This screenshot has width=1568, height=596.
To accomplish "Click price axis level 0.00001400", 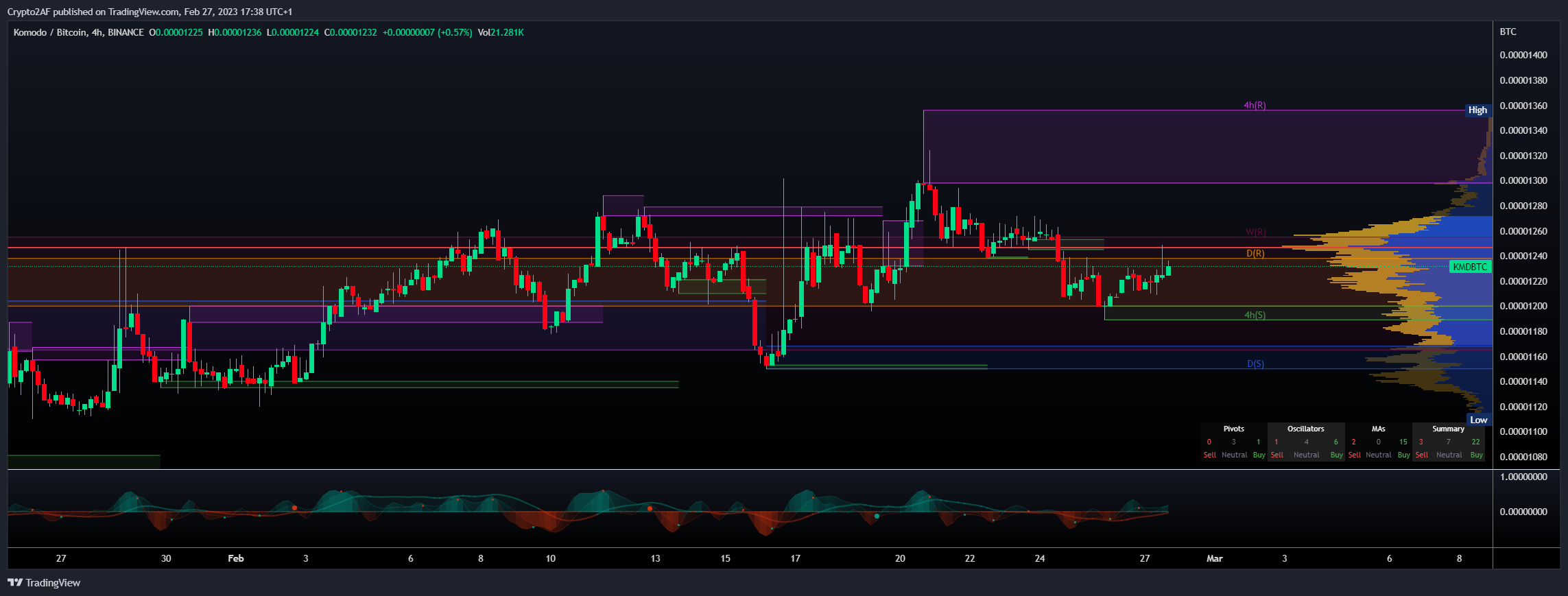I will pos(1523,55).
